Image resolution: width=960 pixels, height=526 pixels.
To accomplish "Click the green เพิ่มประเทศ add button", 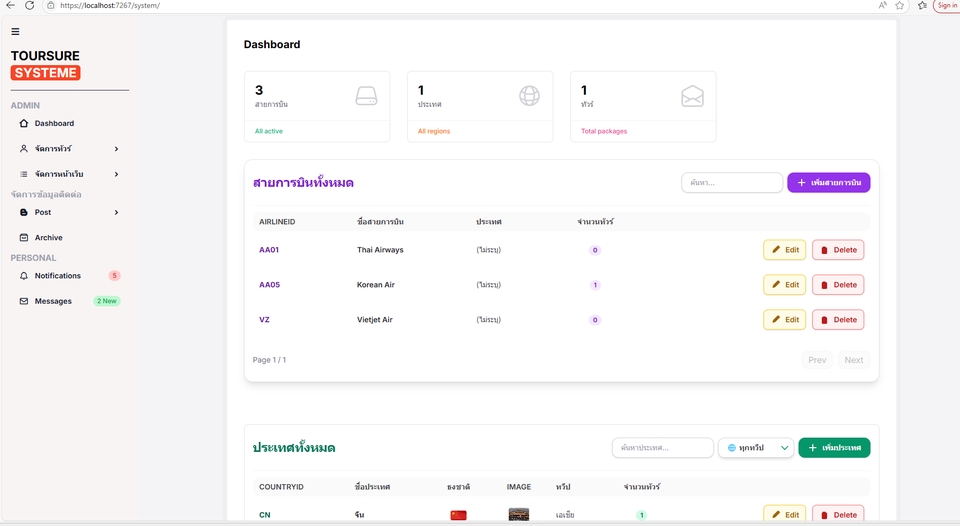I will pyautogui.click(x=833, y=448).
